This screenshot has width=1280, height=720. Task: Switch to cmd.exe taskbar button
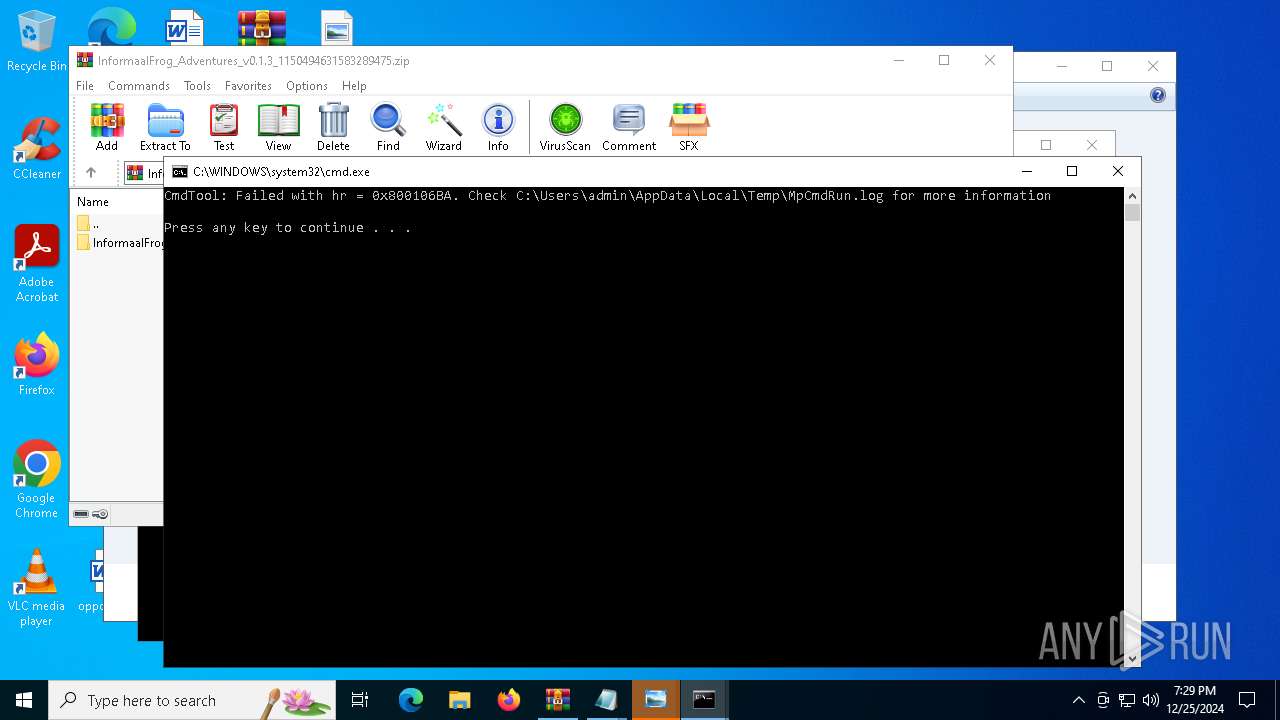705,700
